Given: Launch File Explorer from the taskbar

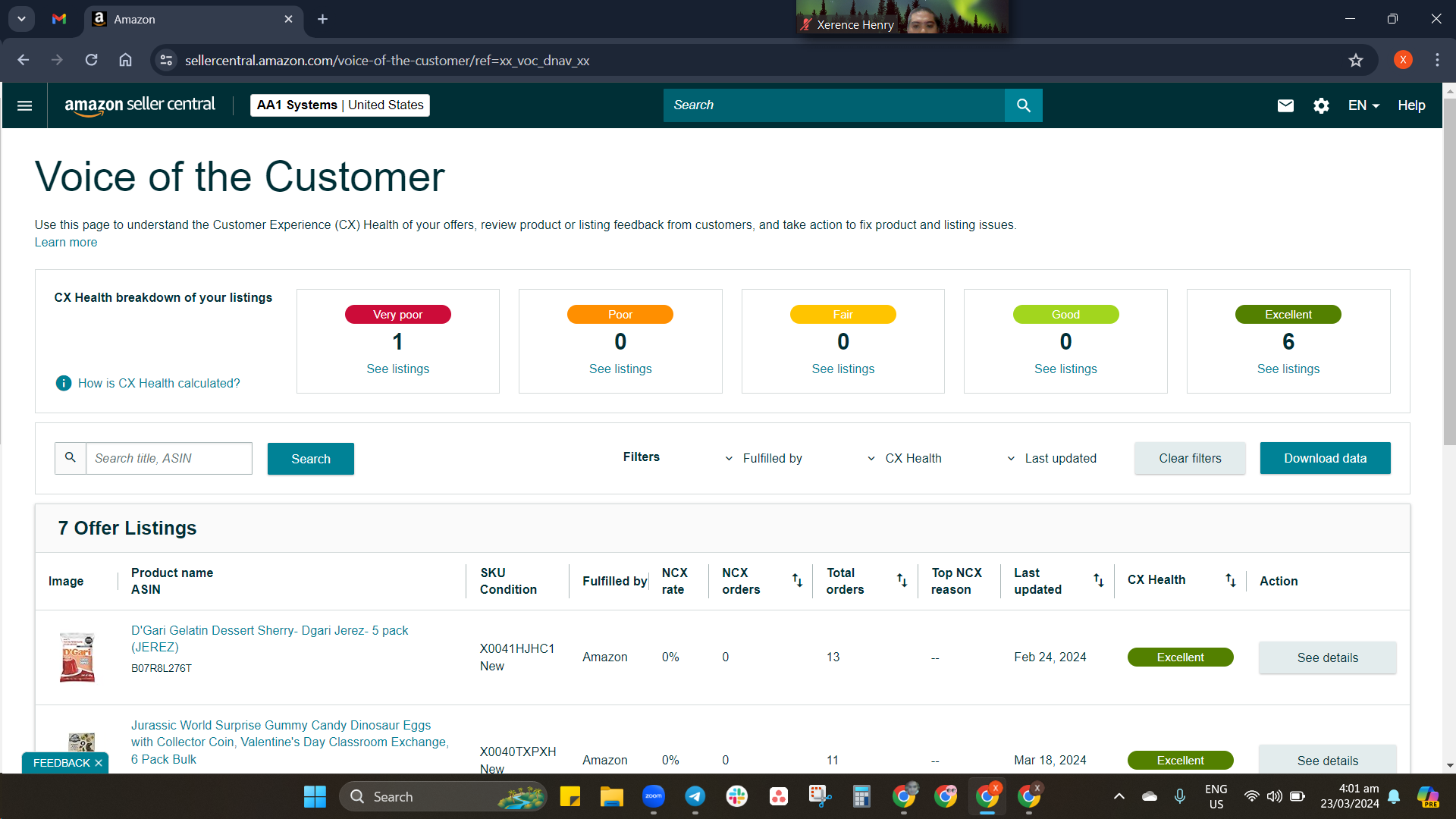Looking at the screenshot, I should point(611,796).
